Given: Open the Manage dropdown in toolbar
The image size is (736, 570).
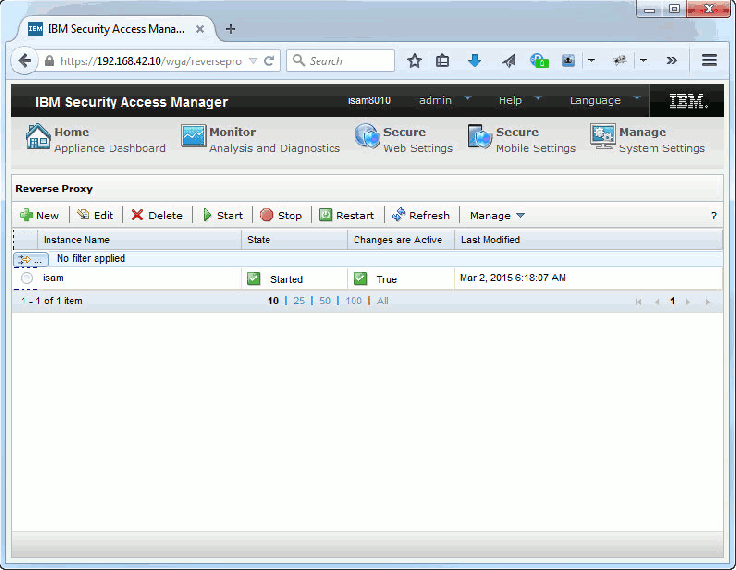Looking at the screenshot, I should pyautogui.click(x=497, y=215).
